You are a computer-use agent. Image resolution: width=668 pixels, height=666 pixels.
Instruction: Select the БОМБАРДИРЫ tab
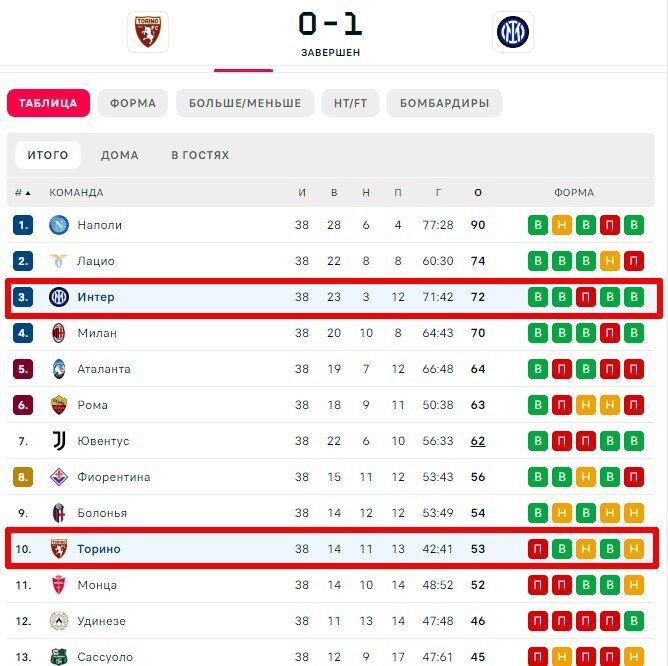tap(444, 103)
